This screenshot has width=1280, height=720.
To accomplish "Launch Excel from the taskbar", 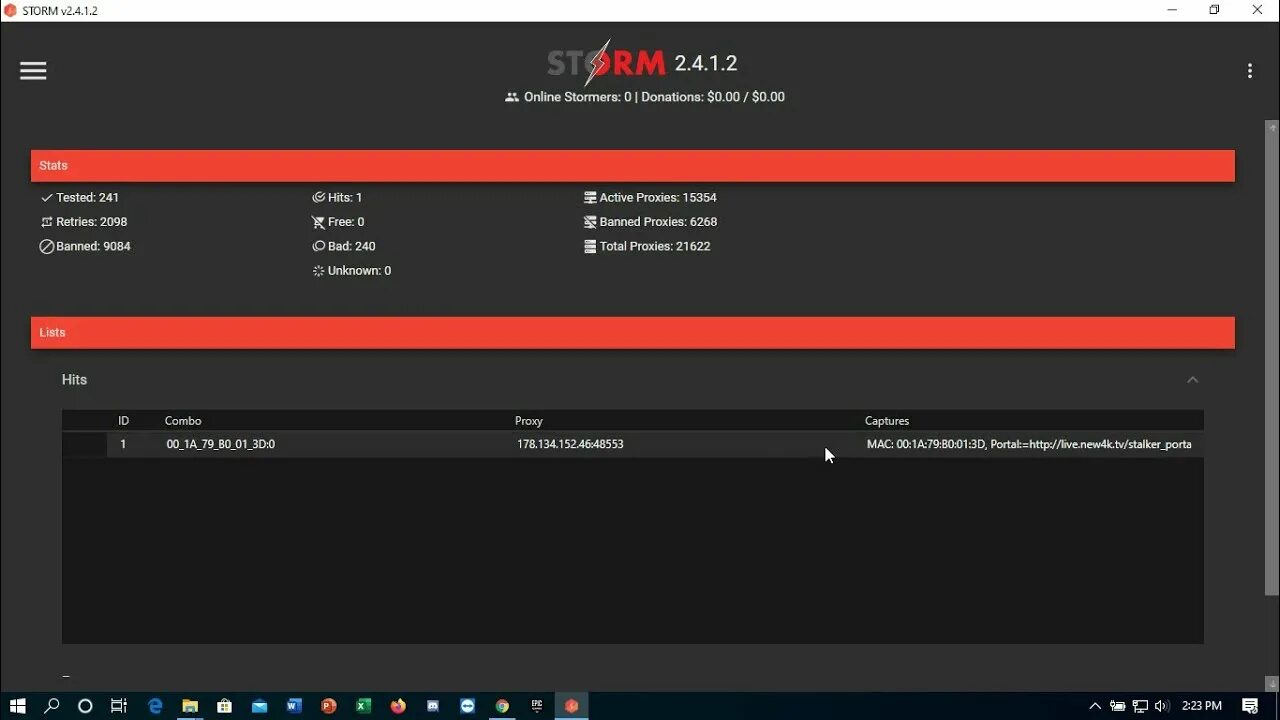I will (x=364, y=706).
